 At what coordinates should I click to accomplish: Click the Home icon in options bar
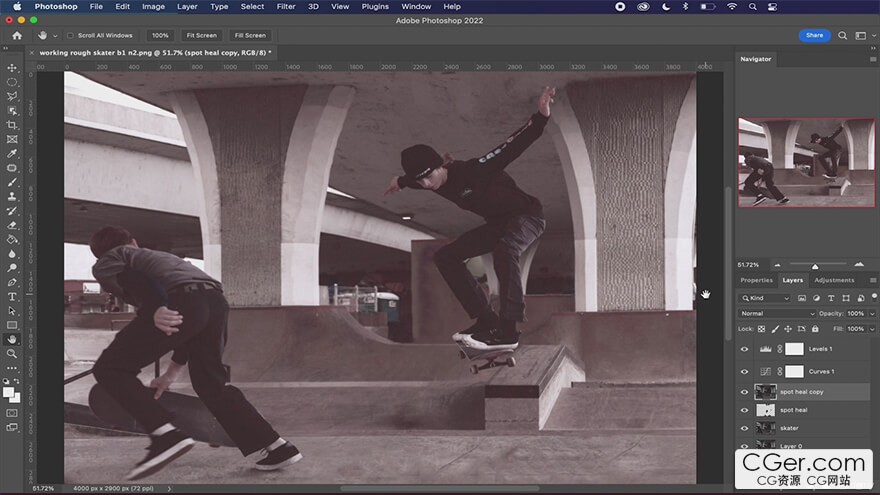click(17, 35)
